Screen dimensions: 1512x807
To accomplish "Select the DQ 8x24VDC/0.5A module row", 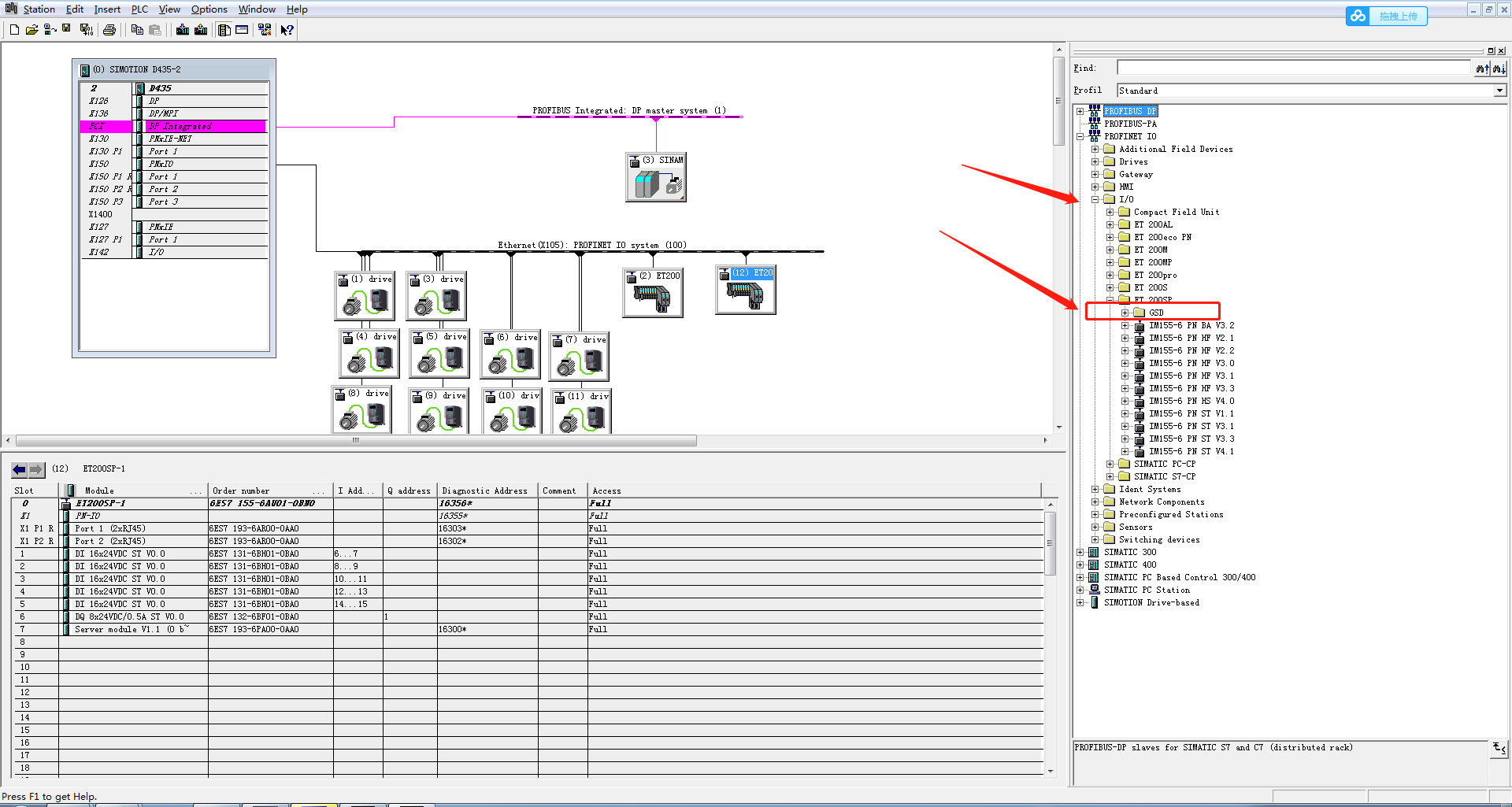I will click(x=528, y=616).
